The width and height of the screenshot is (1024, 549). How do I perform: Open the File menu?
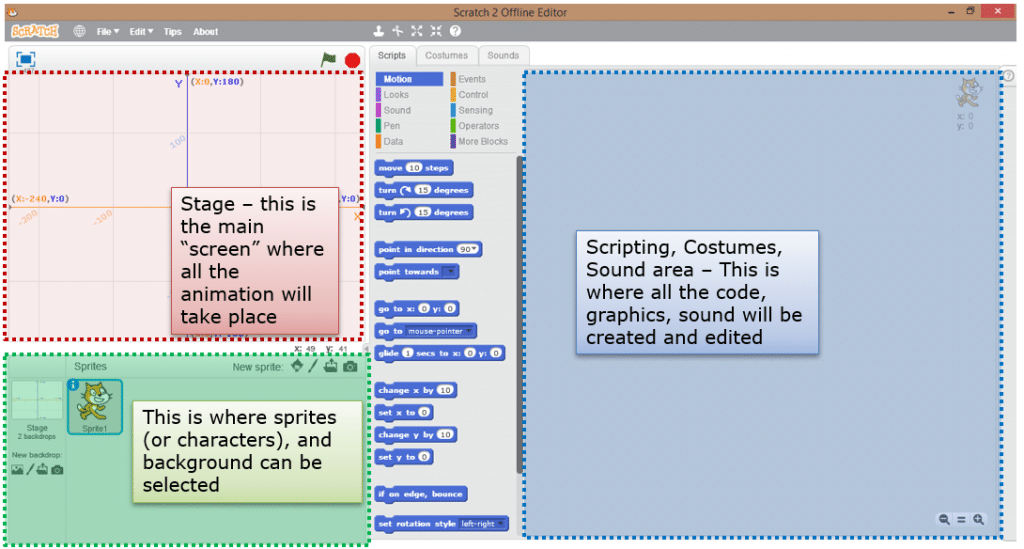coord(108,31)
